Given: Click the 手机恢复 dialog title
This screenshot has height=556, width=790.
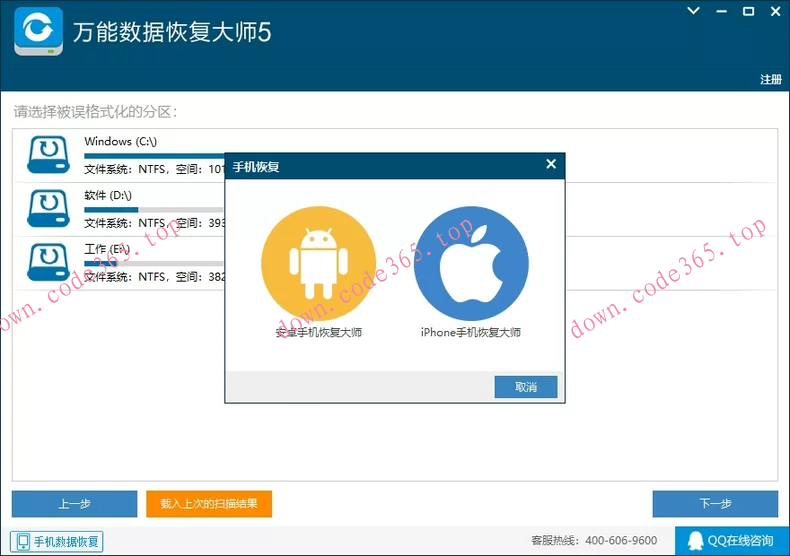Looking at the screenshot, I should 256,167.
